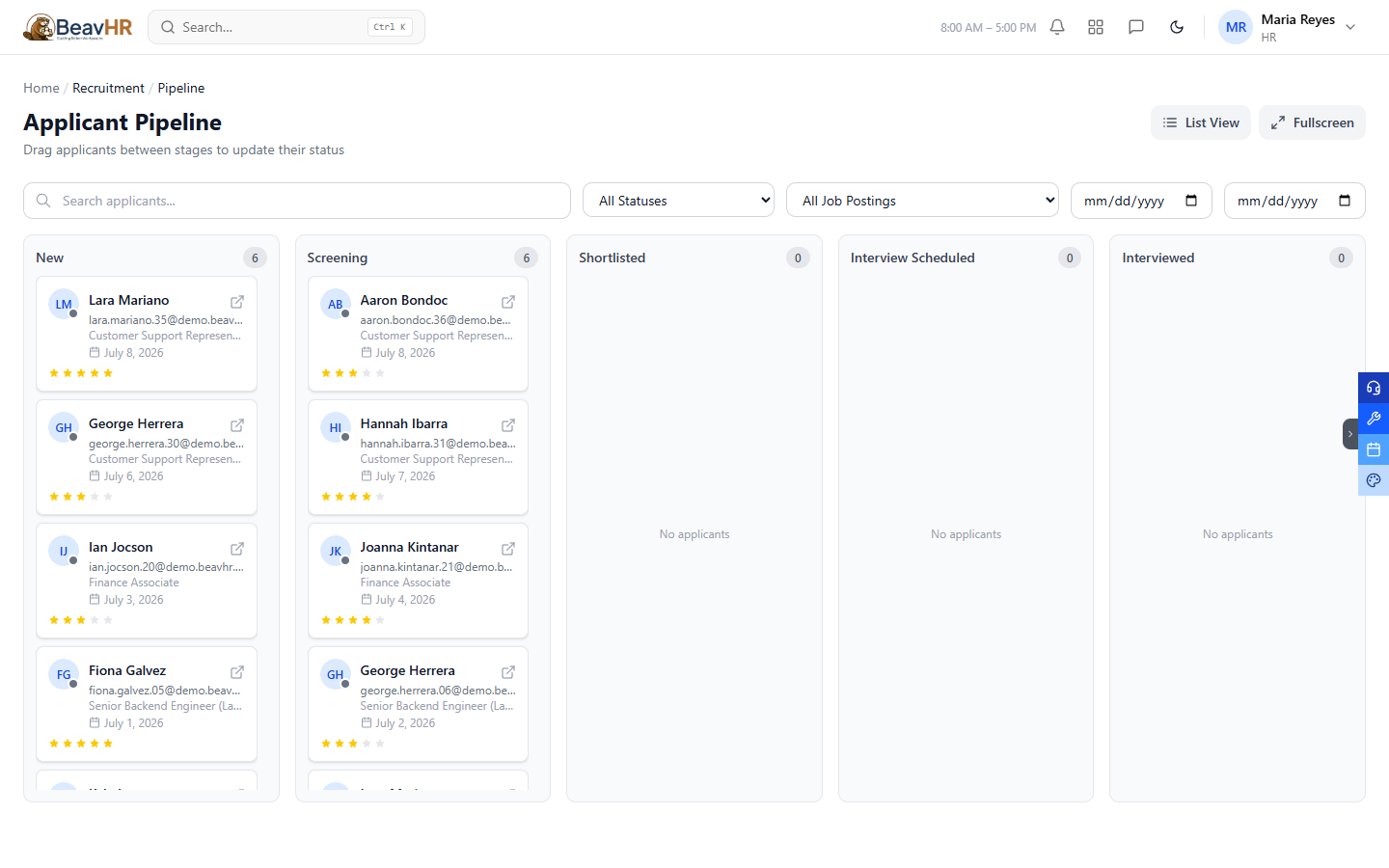Click the Search applicants field
1389x868 pixels.
[297, 201]
